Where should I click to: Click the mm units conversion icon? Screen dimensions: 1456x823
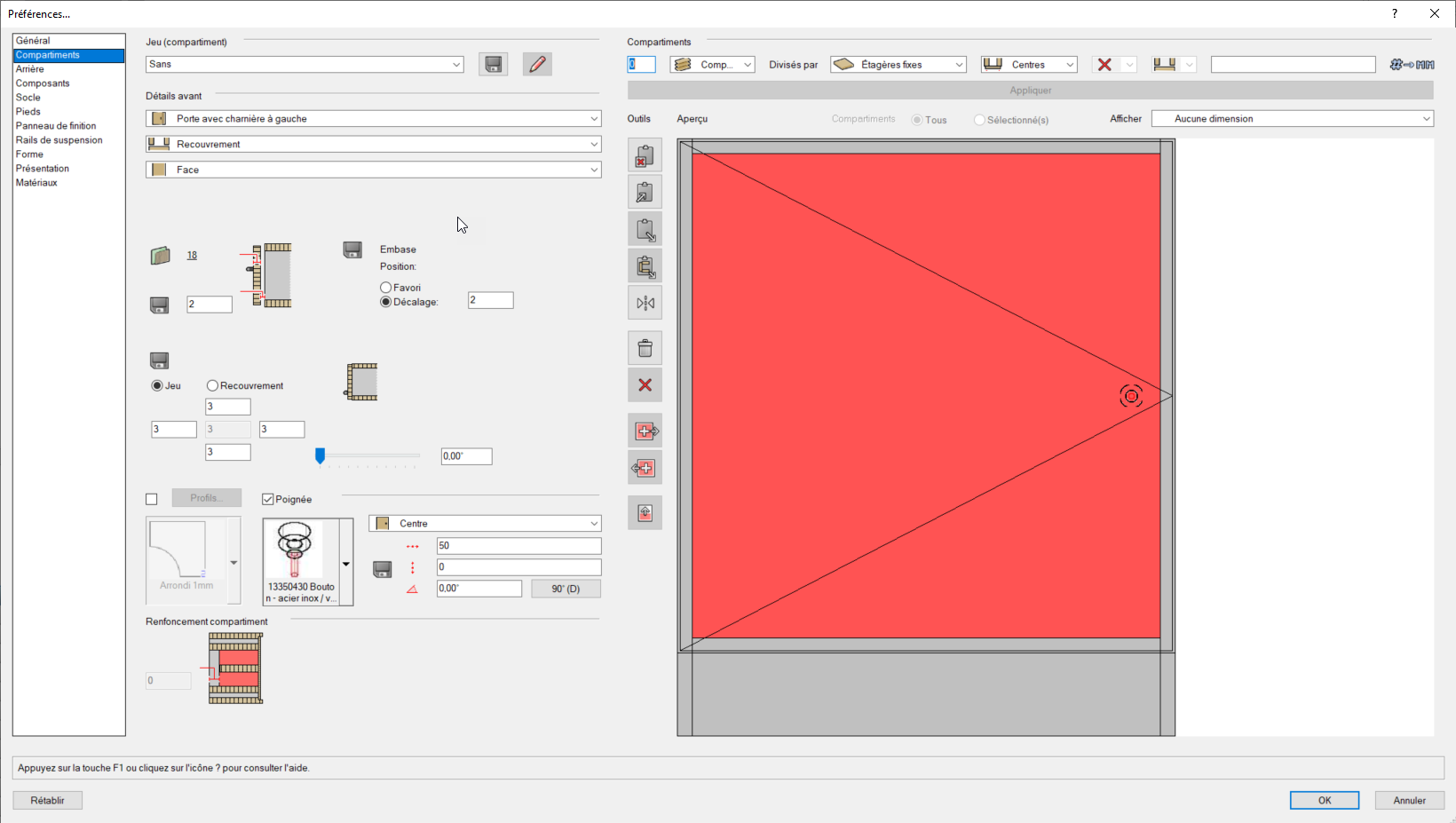click(1412, 65)
